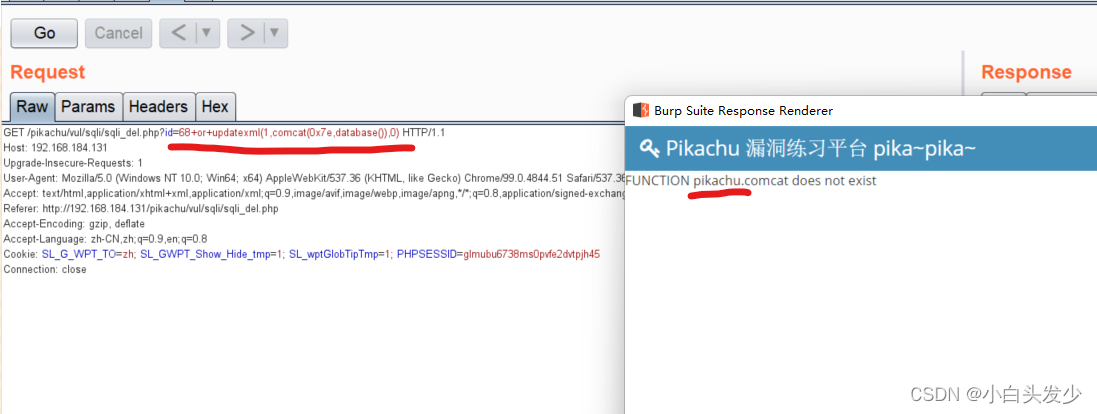This screenshot has width=1097, height=414.
Task: Click the Response panel heading
Action: [1026, 72]
